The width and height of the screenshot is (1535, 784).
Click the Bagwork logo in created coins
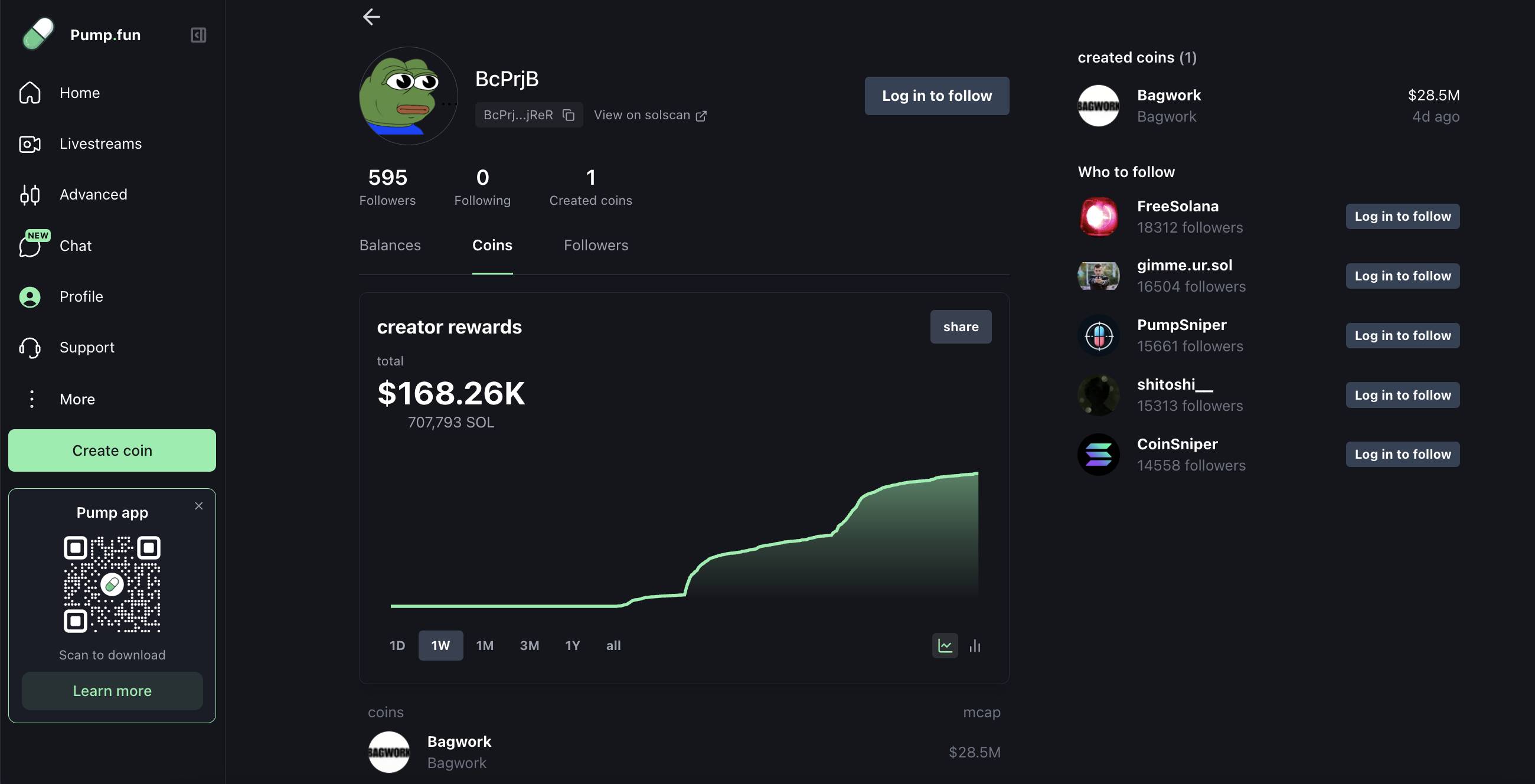coord(1099,106)
